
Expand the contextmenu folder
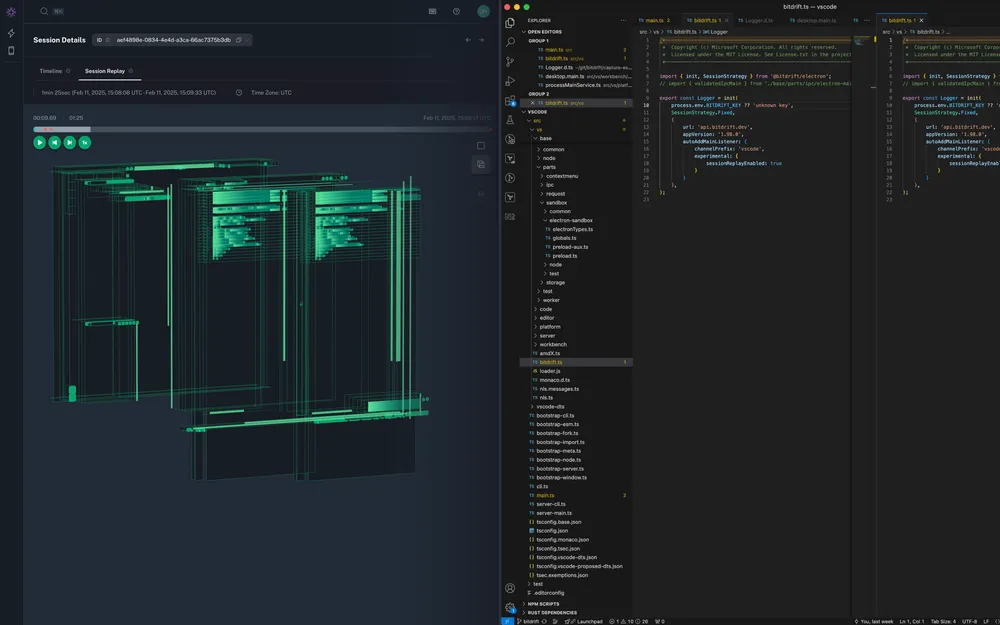562,176
